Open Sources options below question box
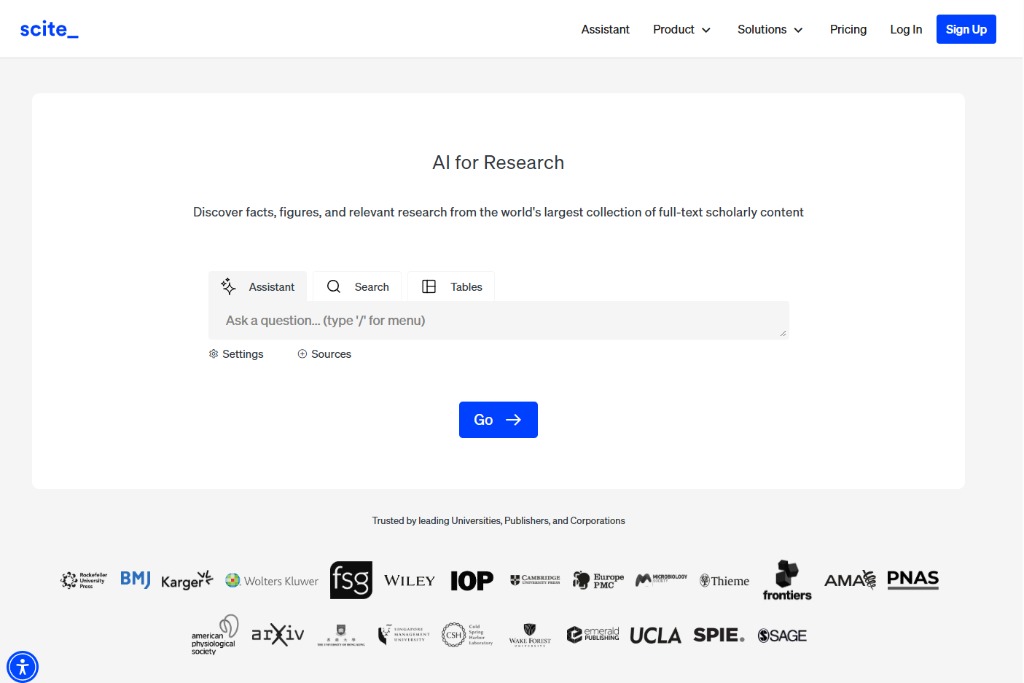This screenshot has height=683, width=1024. click(324, 354)
